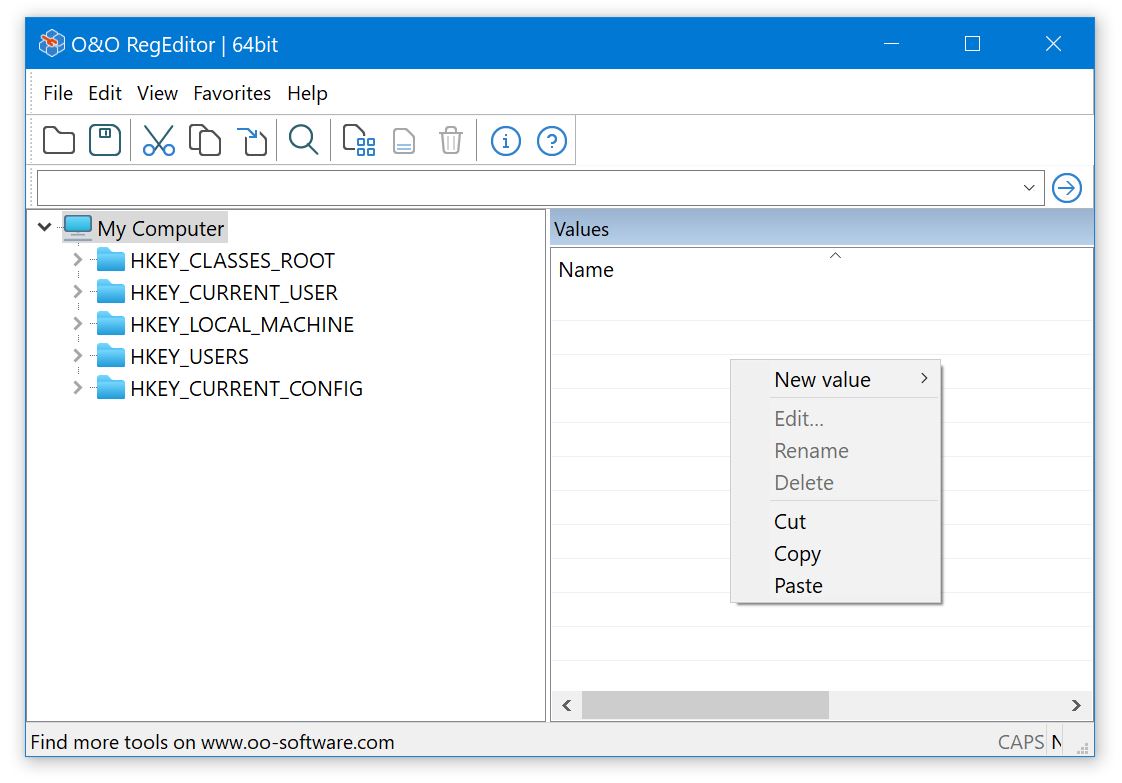Image resolution: width=1122 pixels, height=783 pixels.
Task: Select the HKEY_CLASSES_ROOT label
Action: (233, 261)
